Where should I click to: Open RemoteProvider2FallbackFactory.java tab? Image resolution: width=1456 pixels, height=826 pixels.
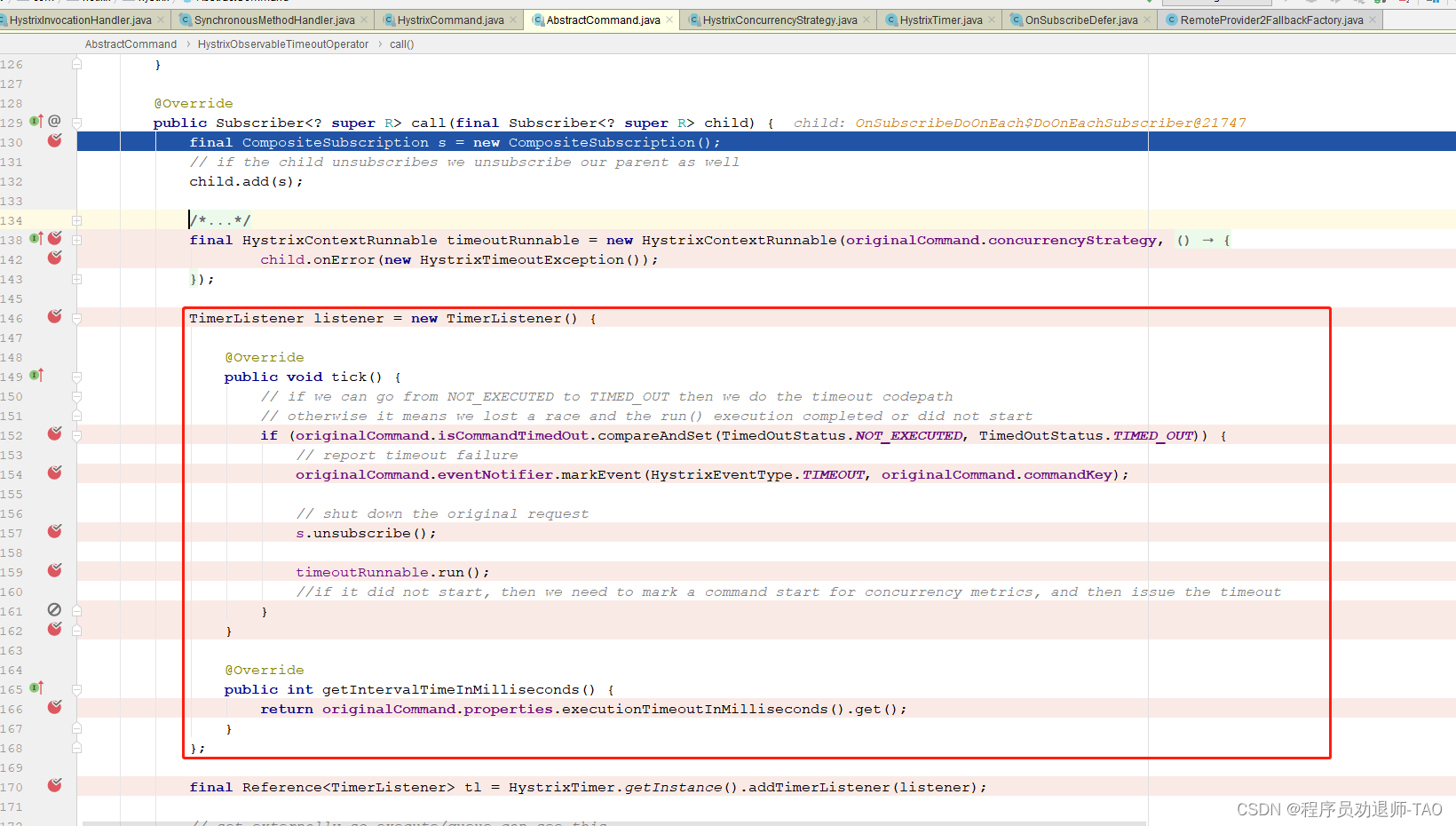[1271, 20]
